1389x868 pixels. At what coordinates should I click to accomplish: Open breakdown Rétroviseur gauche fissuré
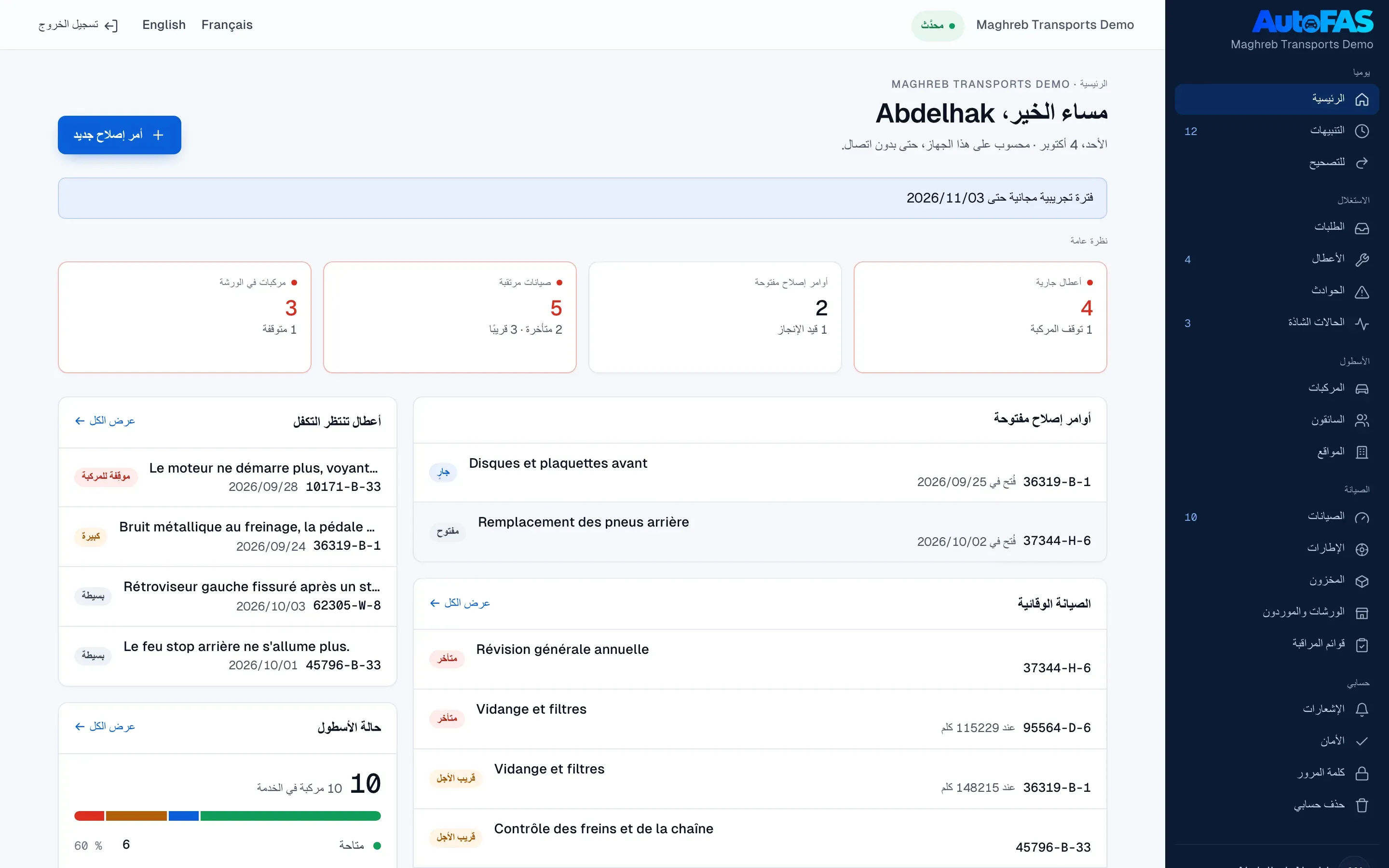coord(227,597)
